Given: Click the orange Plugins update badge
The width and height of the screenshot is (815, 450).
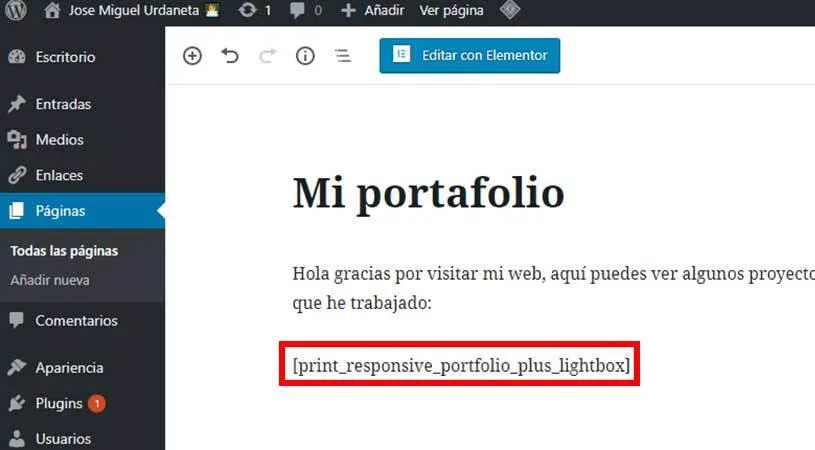Looking at the screenshot, I should (97, 403).
